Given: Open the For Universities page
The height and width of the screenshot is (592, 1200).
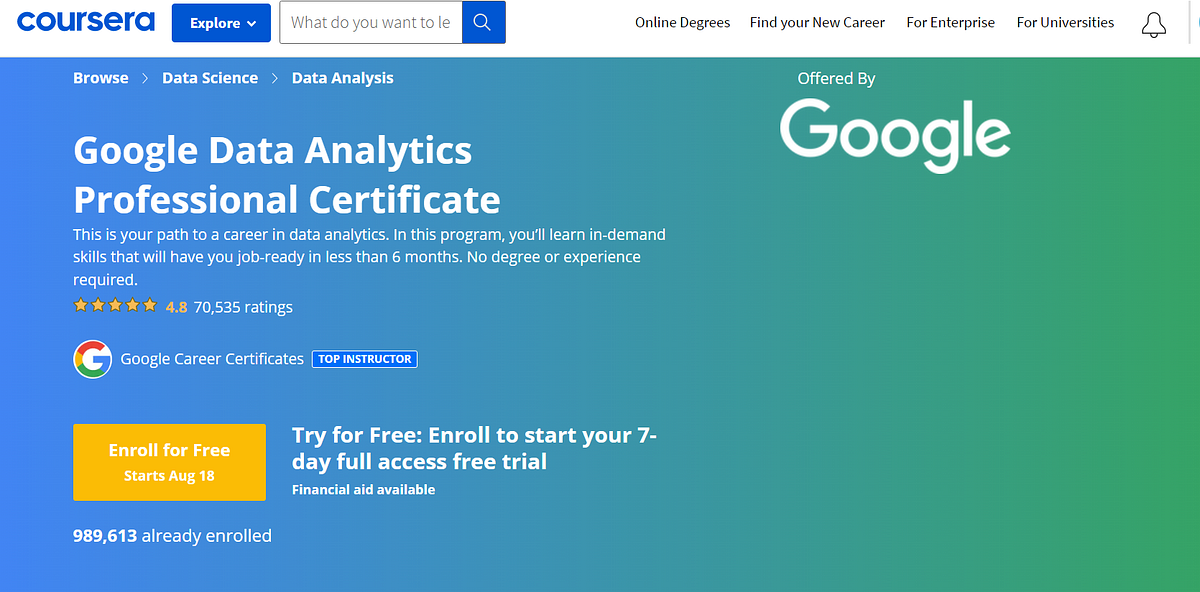Looking at the screenshot, I should pyautogui.click(x=1065, y=22).
